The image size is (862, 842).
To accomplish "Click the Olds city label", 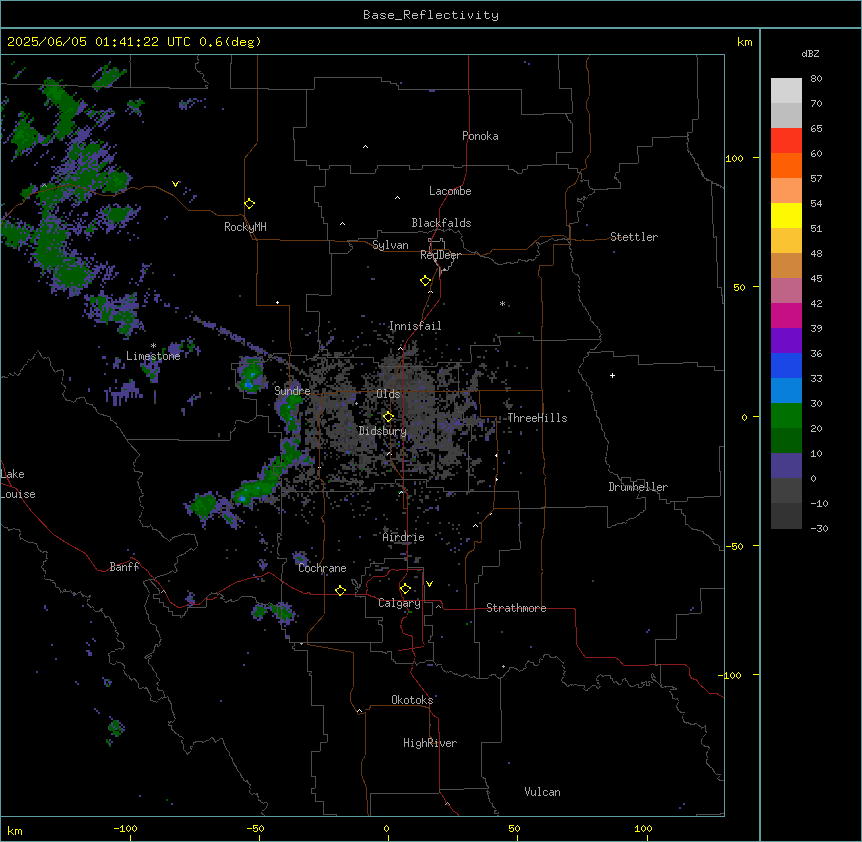I will (388, 394).
